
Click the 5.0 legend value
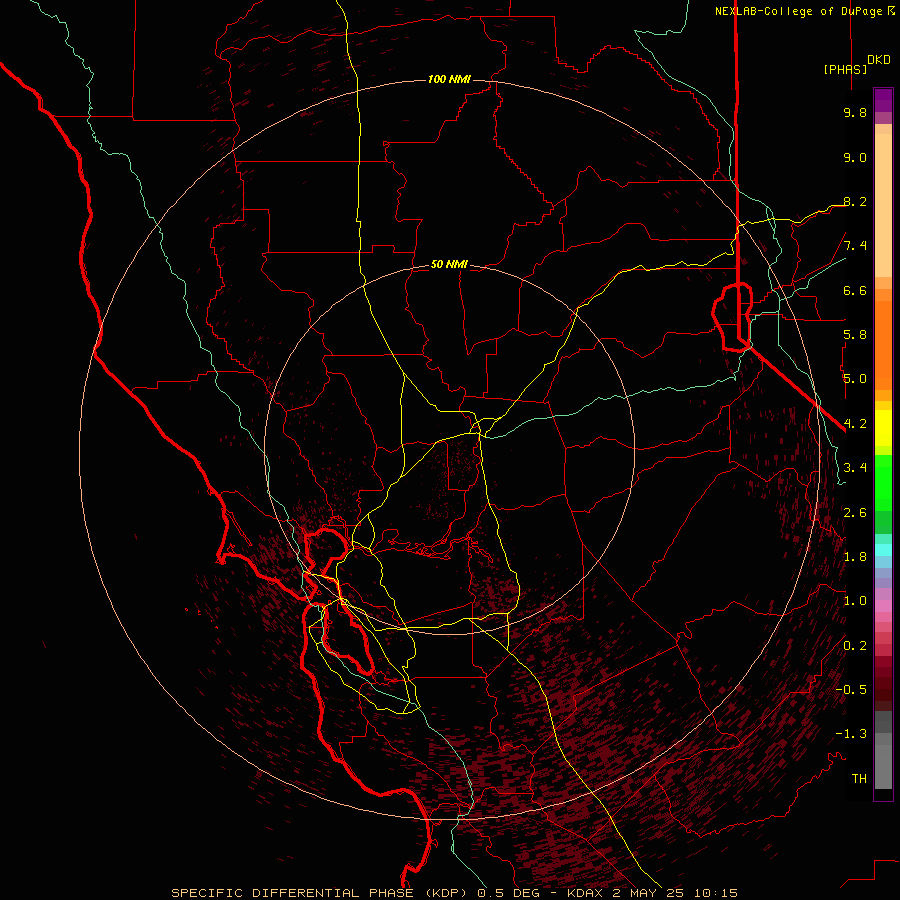pyautogui.click(x=855, y=379)
